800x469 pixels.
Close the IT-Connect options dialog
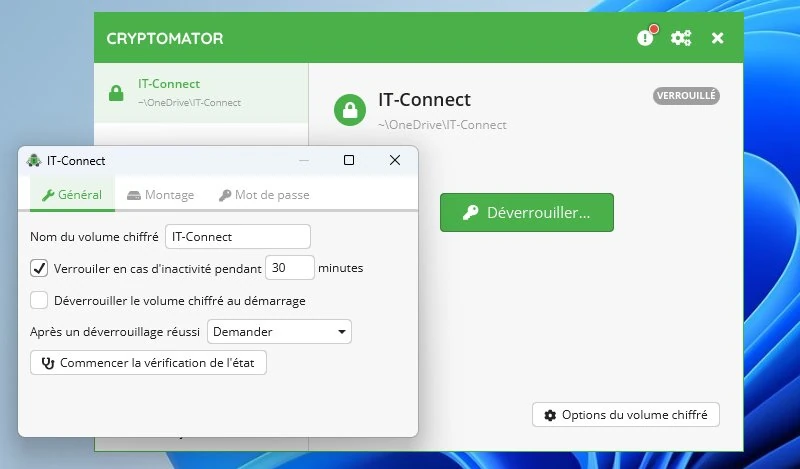tap(395, 160)
